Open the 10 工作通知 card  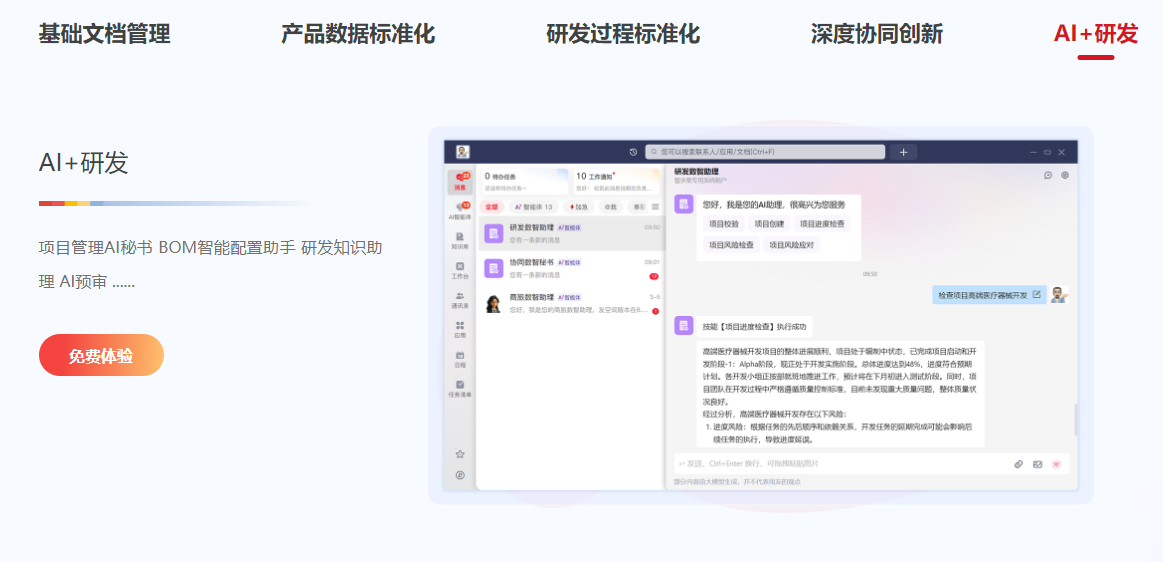(x=616, y=182)
